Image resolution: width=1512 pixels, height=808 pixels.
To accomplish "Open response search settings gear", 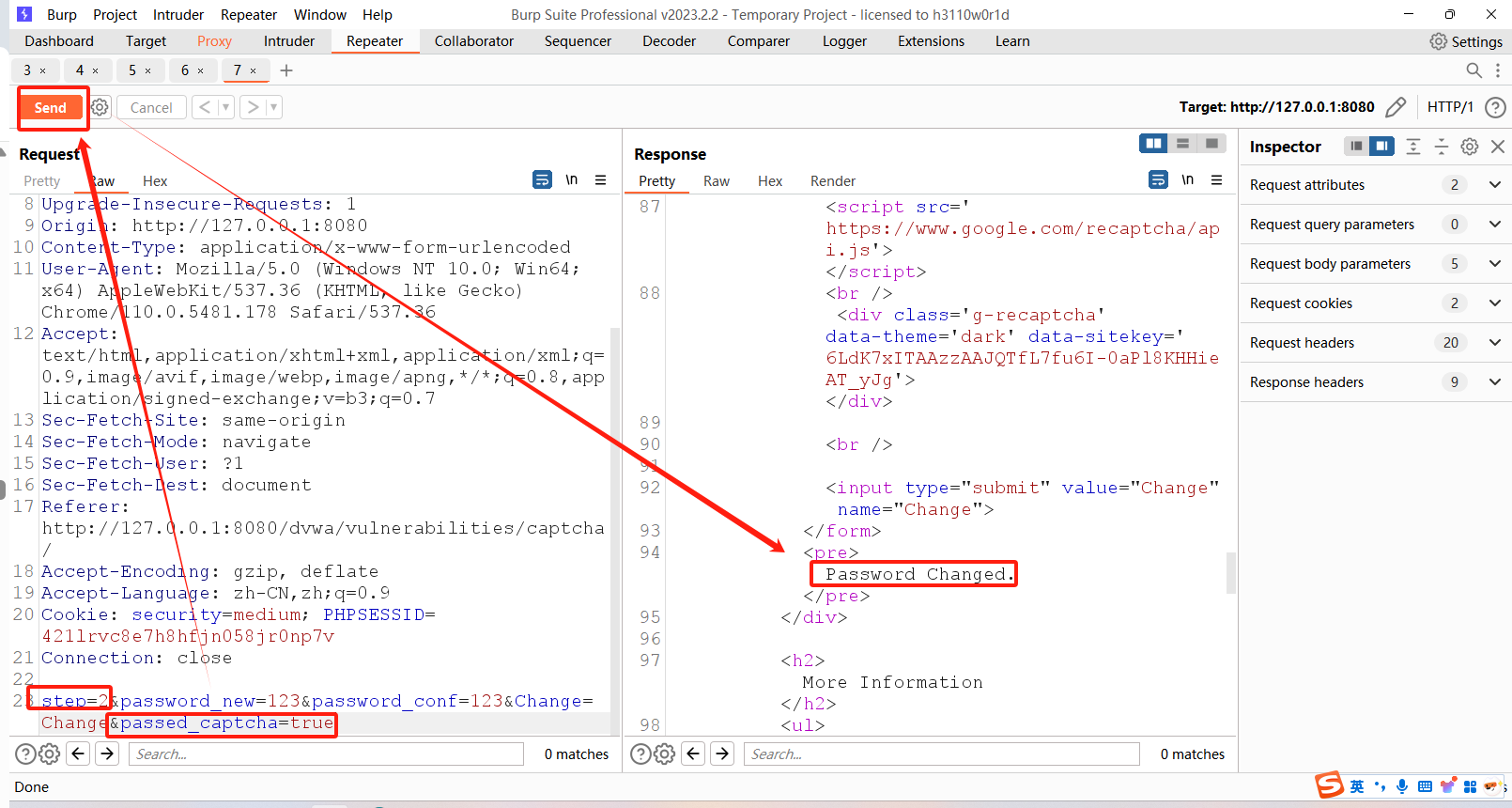I will click(x=665, y=754).
